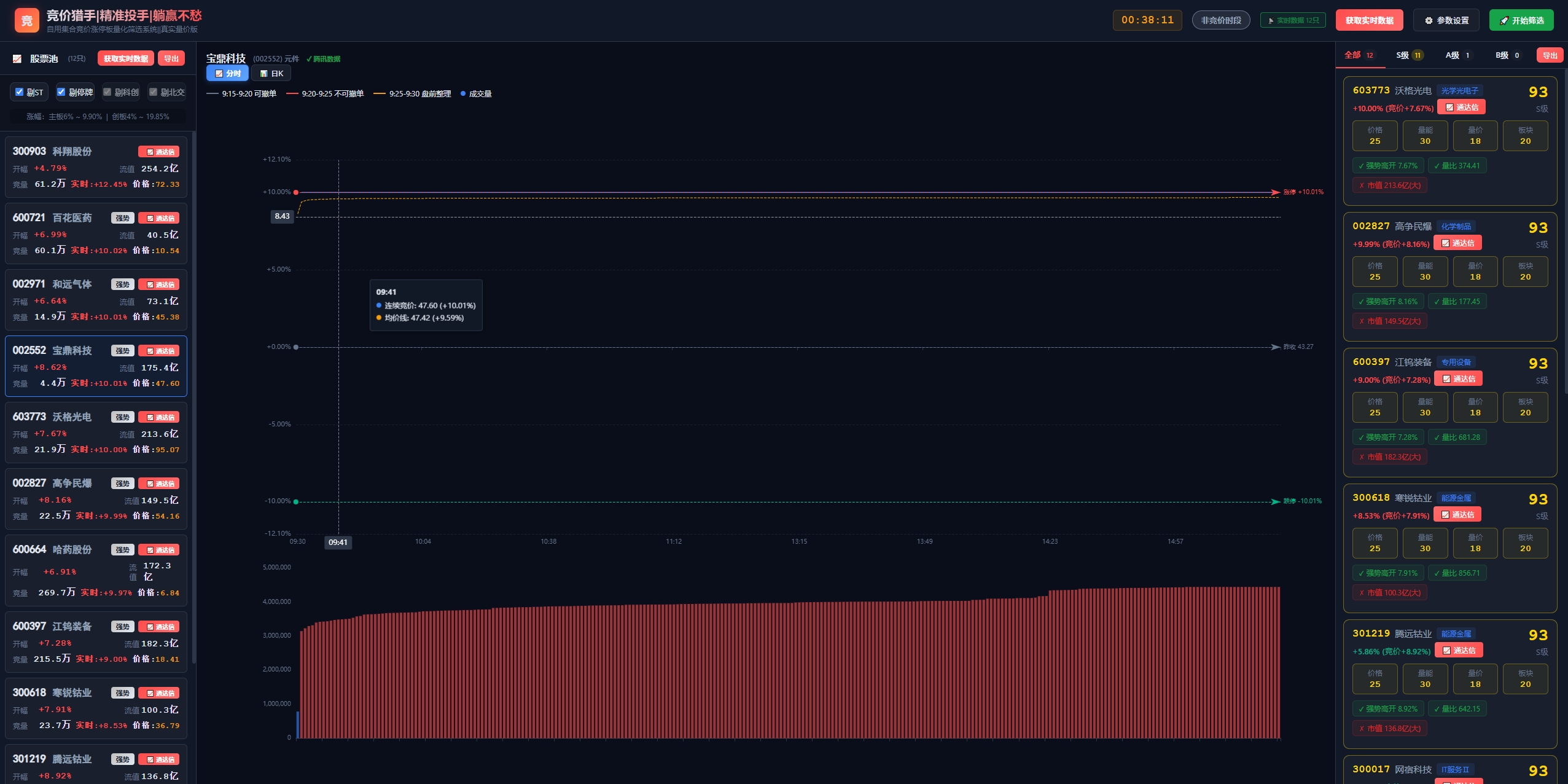The width and height of the screenshot is (1568, 784).
Task: Click the 实时数据 12只 indicator
Action: (1293, 20)
